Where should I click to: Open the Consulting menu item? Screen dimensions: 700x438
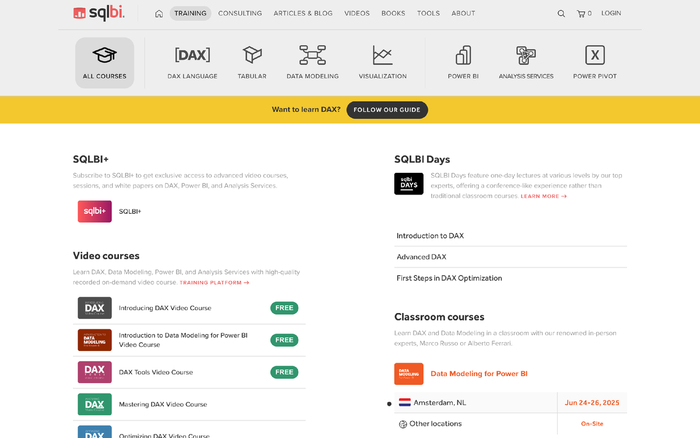[240, 14]
